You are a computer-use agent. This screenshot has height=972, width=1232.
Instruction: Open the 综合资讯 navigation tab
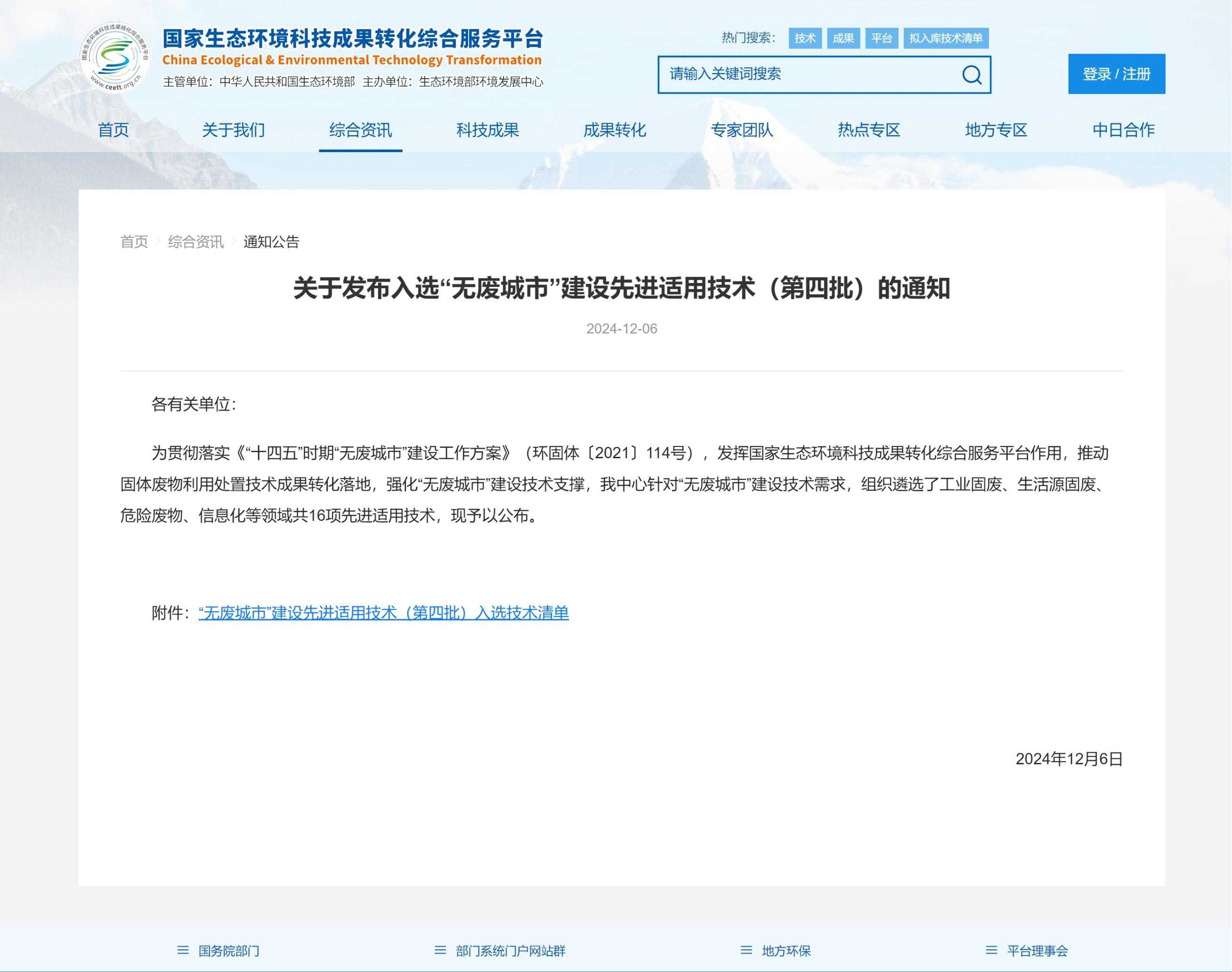pyautogui.click(x=360, y=130)
